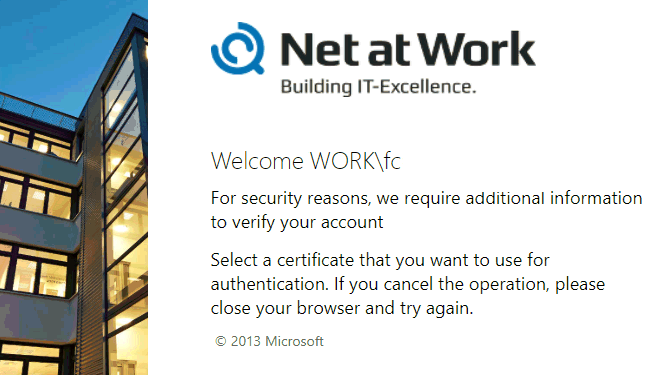Viewport: 653px width, 375px height.
Task: Click the 'Welcome WORK\fc' heading
Action: 306,161
